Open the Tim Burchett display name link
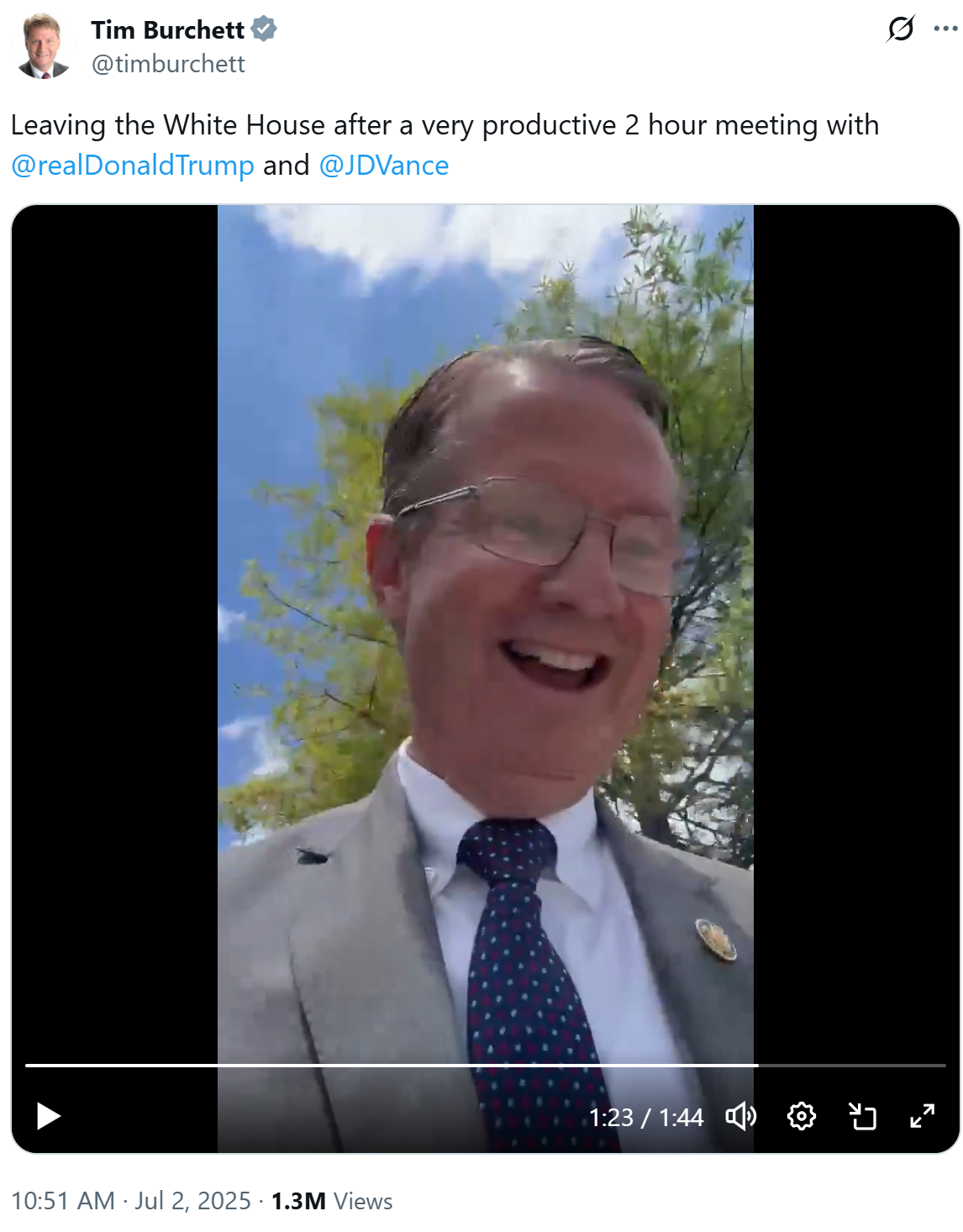963x1232 pixels. (167, 29)
